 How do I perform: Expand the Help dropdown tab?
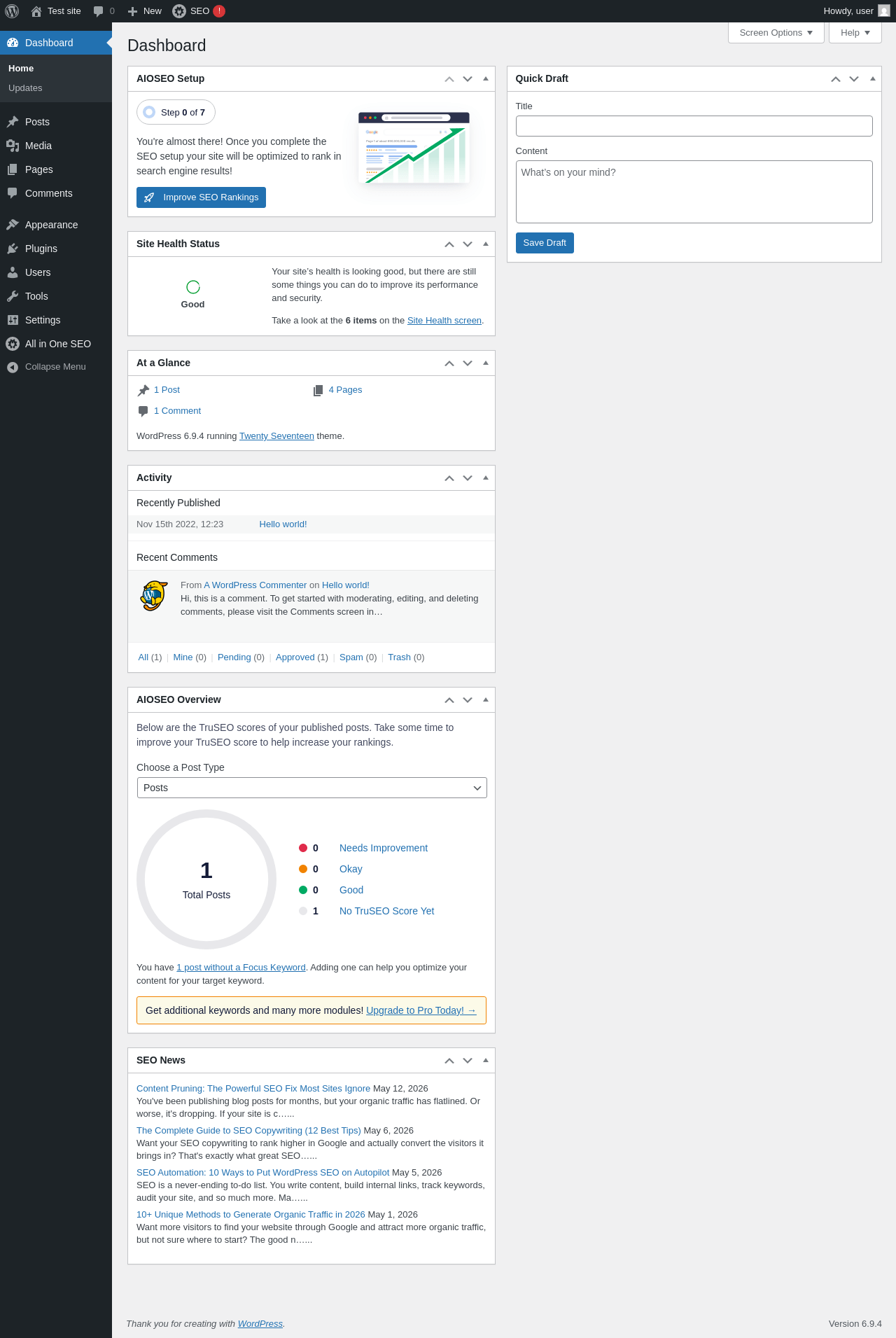[x=855, y=33]
